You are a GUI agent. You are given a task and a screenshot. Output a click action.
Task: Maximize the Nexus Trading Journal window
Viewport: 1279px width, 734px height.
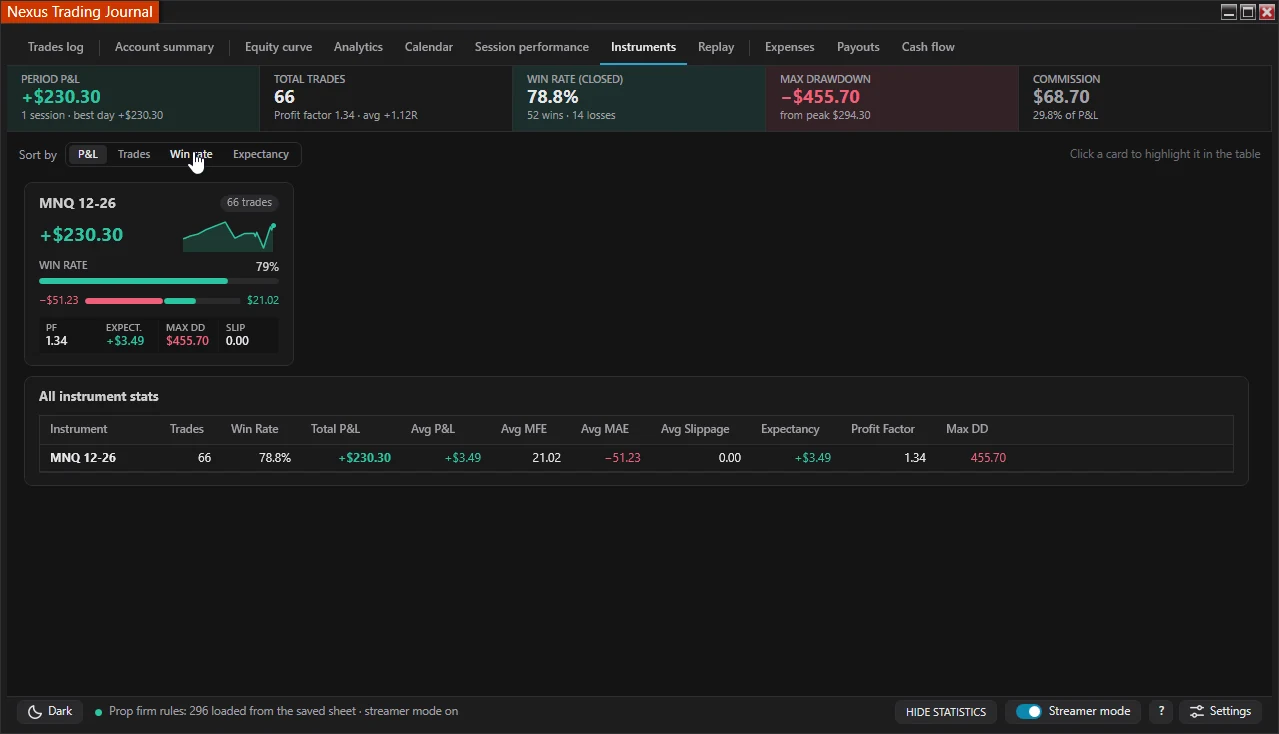(x=1248, y=12)
